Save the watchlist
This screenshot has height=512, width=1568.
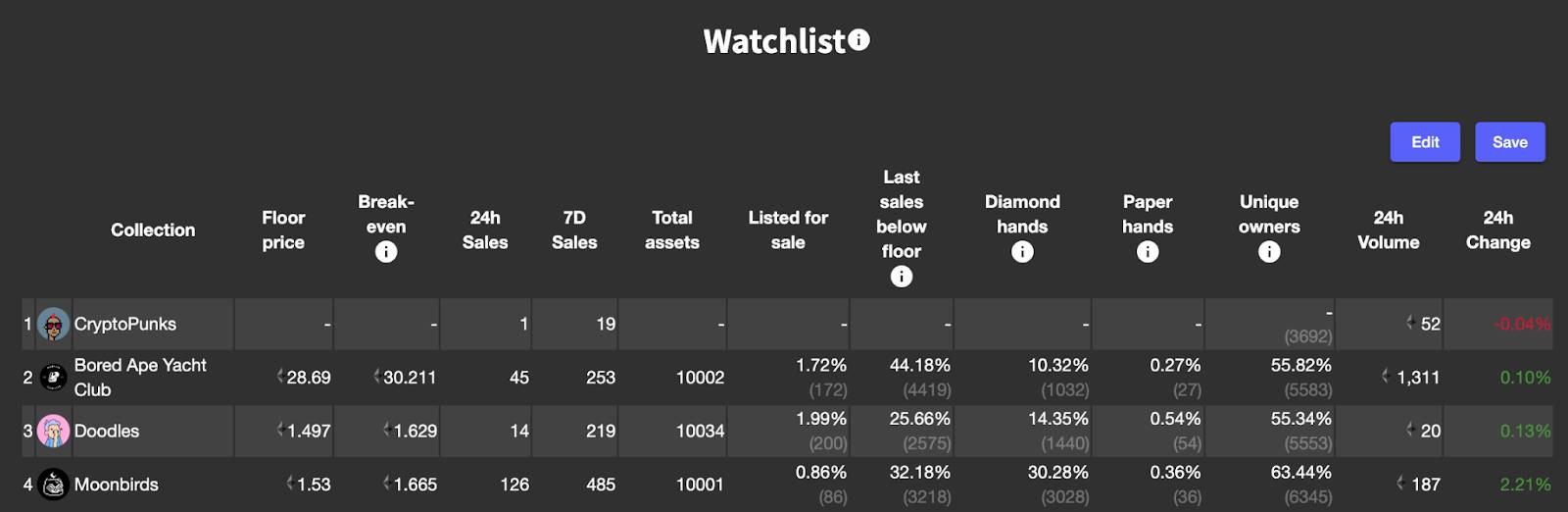(x=1510, y=142)
